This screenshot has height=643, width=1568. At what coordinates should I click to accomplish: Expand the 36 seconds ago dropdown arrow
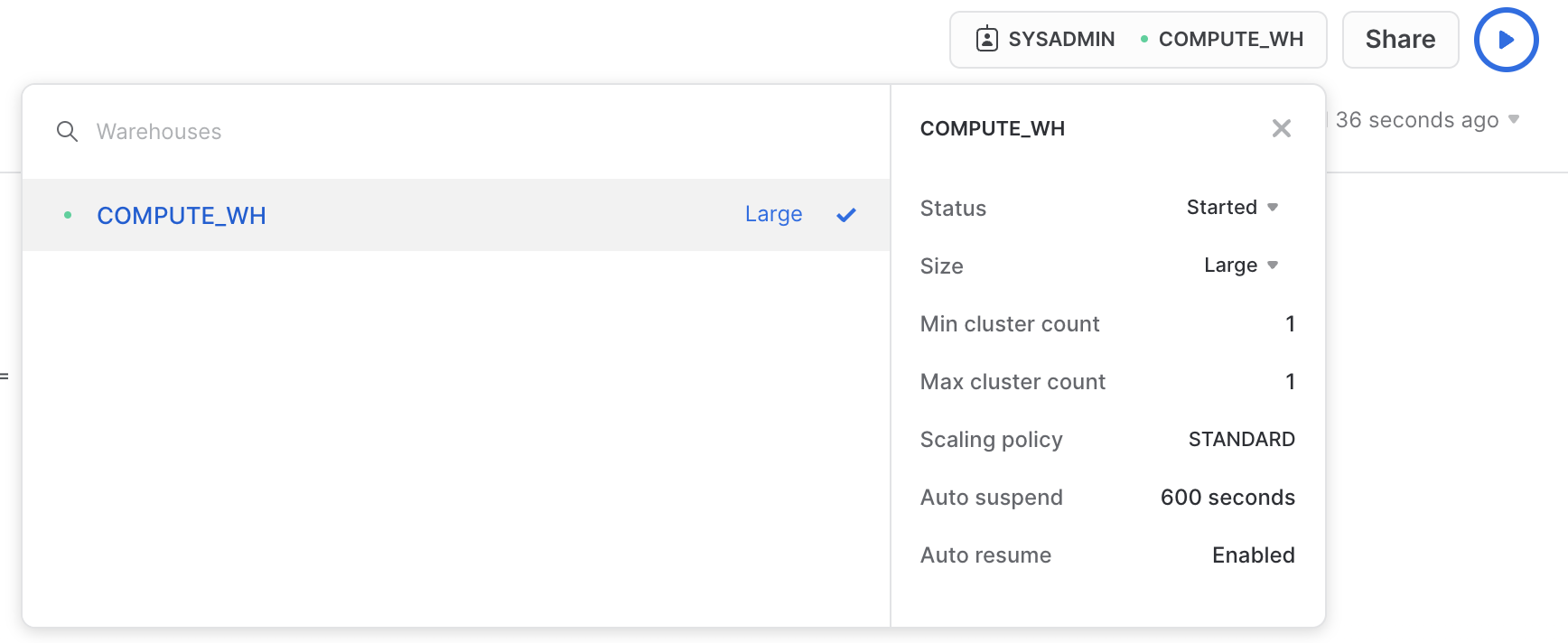[x=1514, y=119]
